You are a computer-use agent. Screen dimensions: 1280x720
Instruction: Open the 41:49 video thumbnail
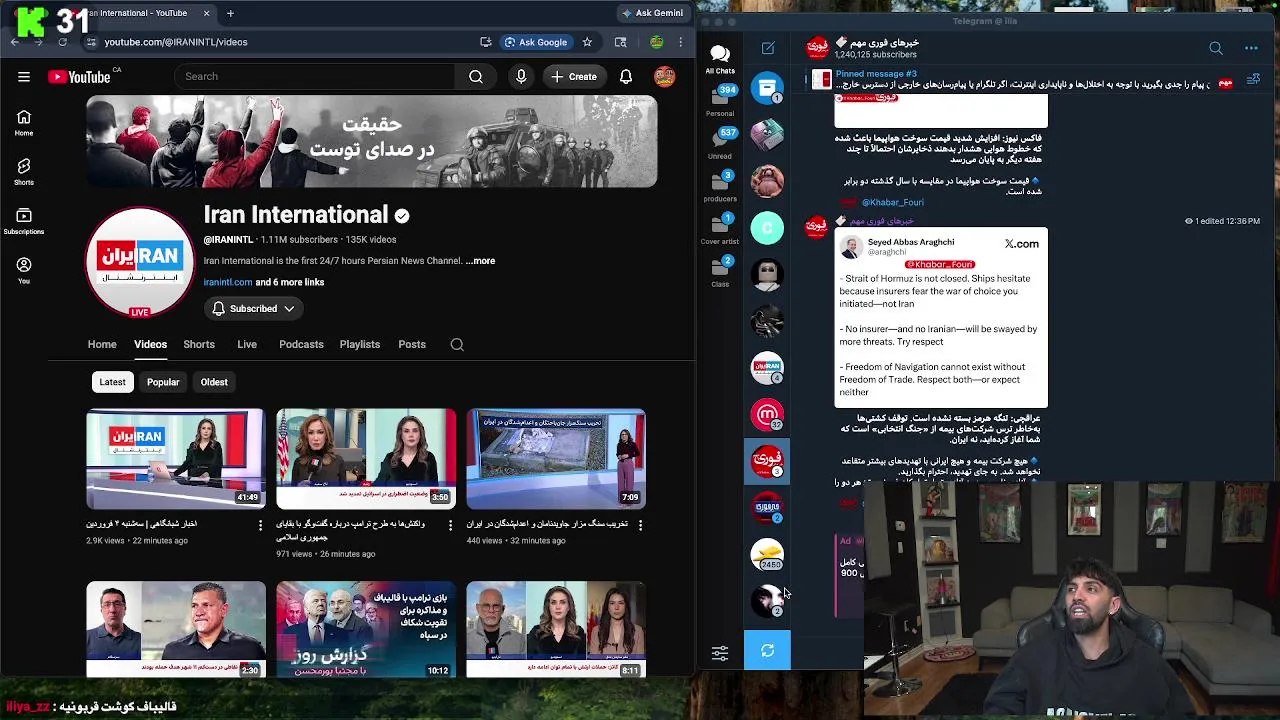coord(176,459)
